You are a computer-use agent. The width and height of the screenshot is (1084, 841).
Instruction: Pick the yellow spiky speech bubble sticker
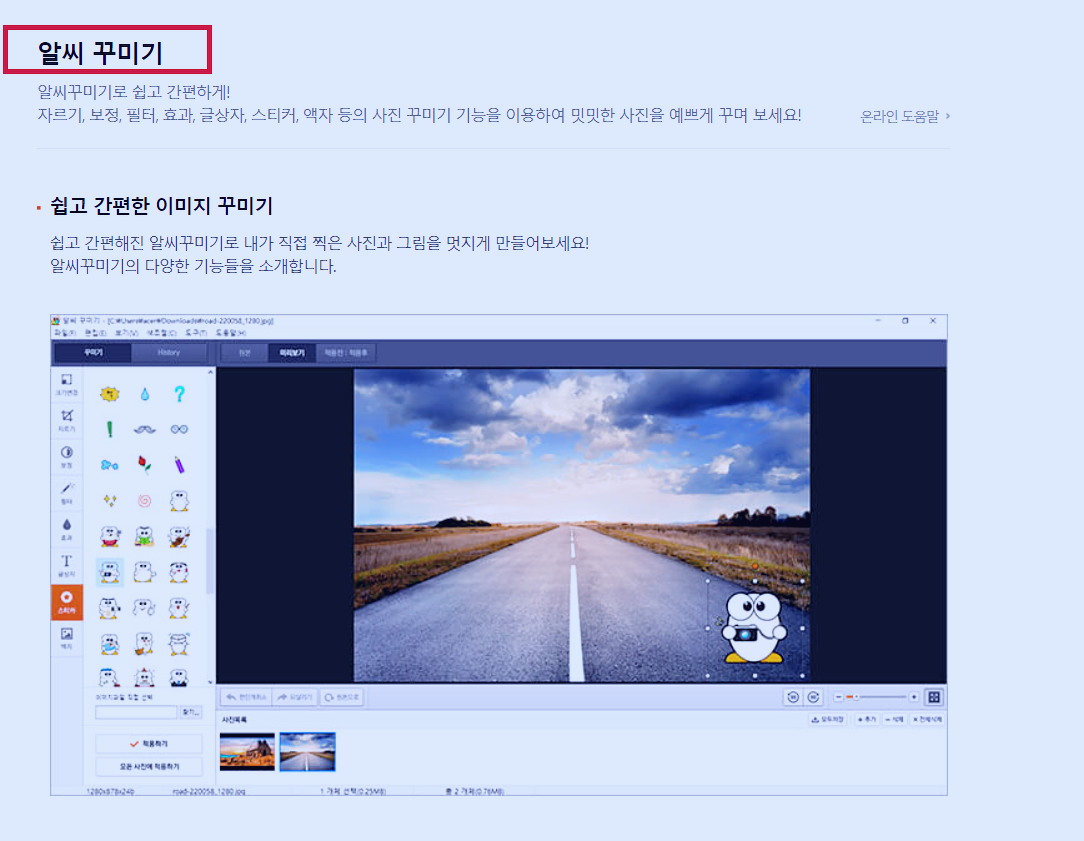pyautogui.click(x=109, y=394)
